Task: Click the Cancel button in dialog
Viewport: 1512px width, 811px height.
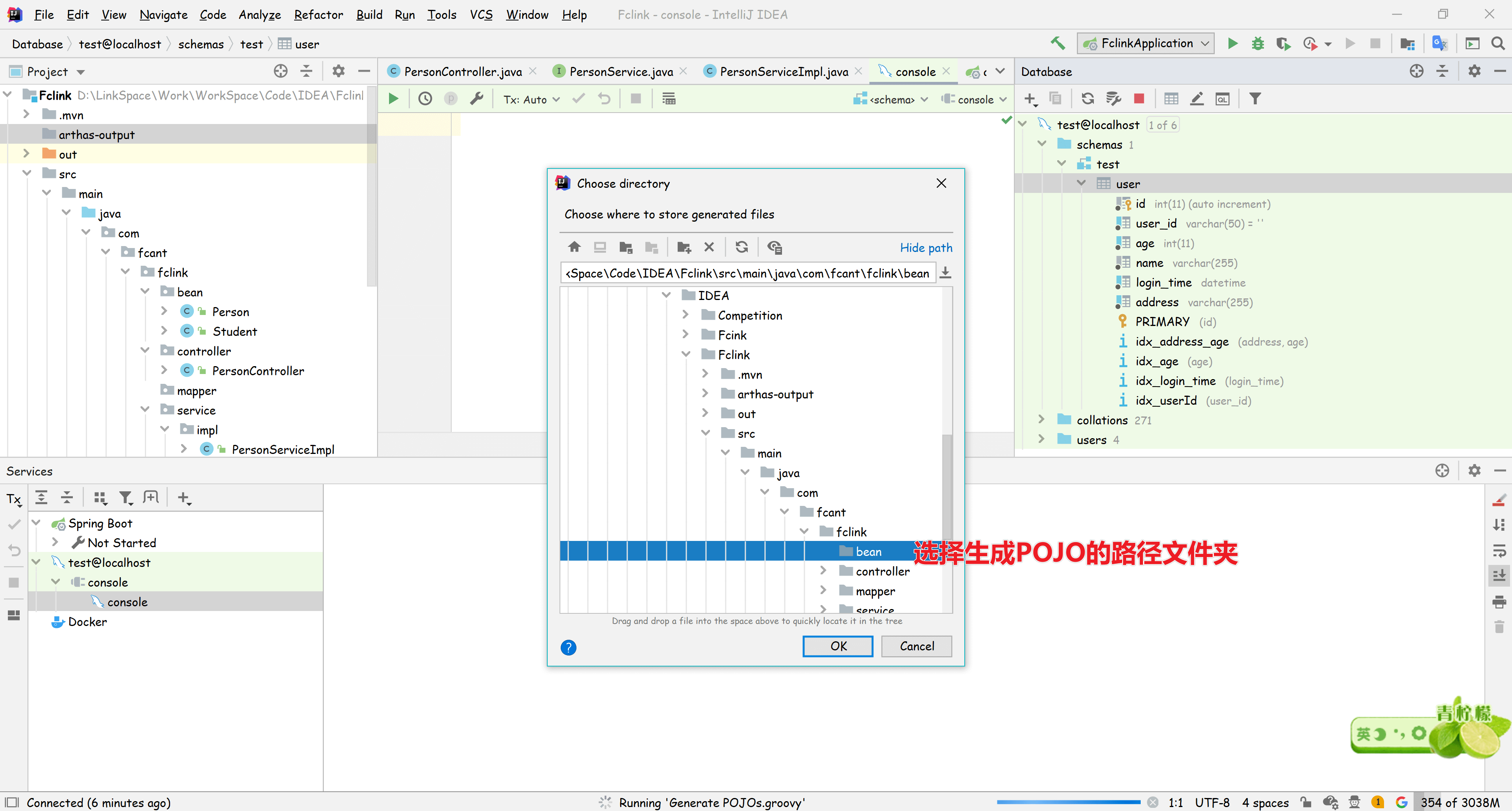Action: (x=916, y=646)
